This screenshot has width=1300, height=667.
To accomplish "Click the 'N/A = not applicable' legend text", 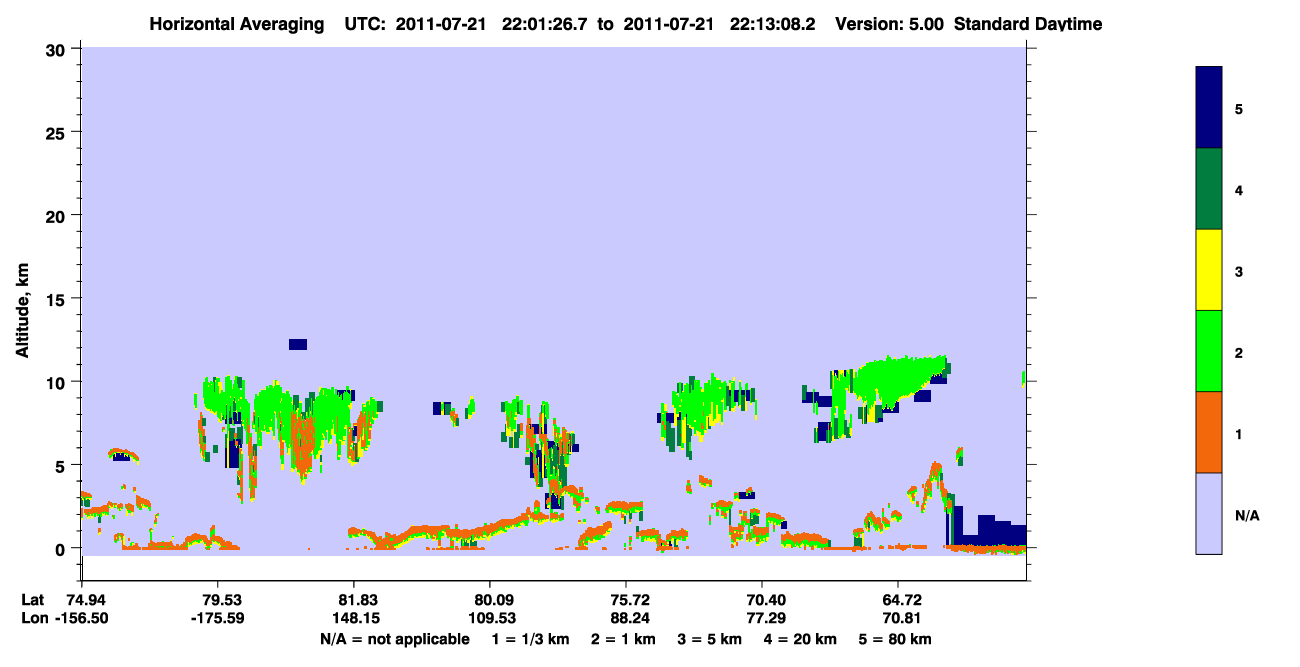I will (394, 639).
